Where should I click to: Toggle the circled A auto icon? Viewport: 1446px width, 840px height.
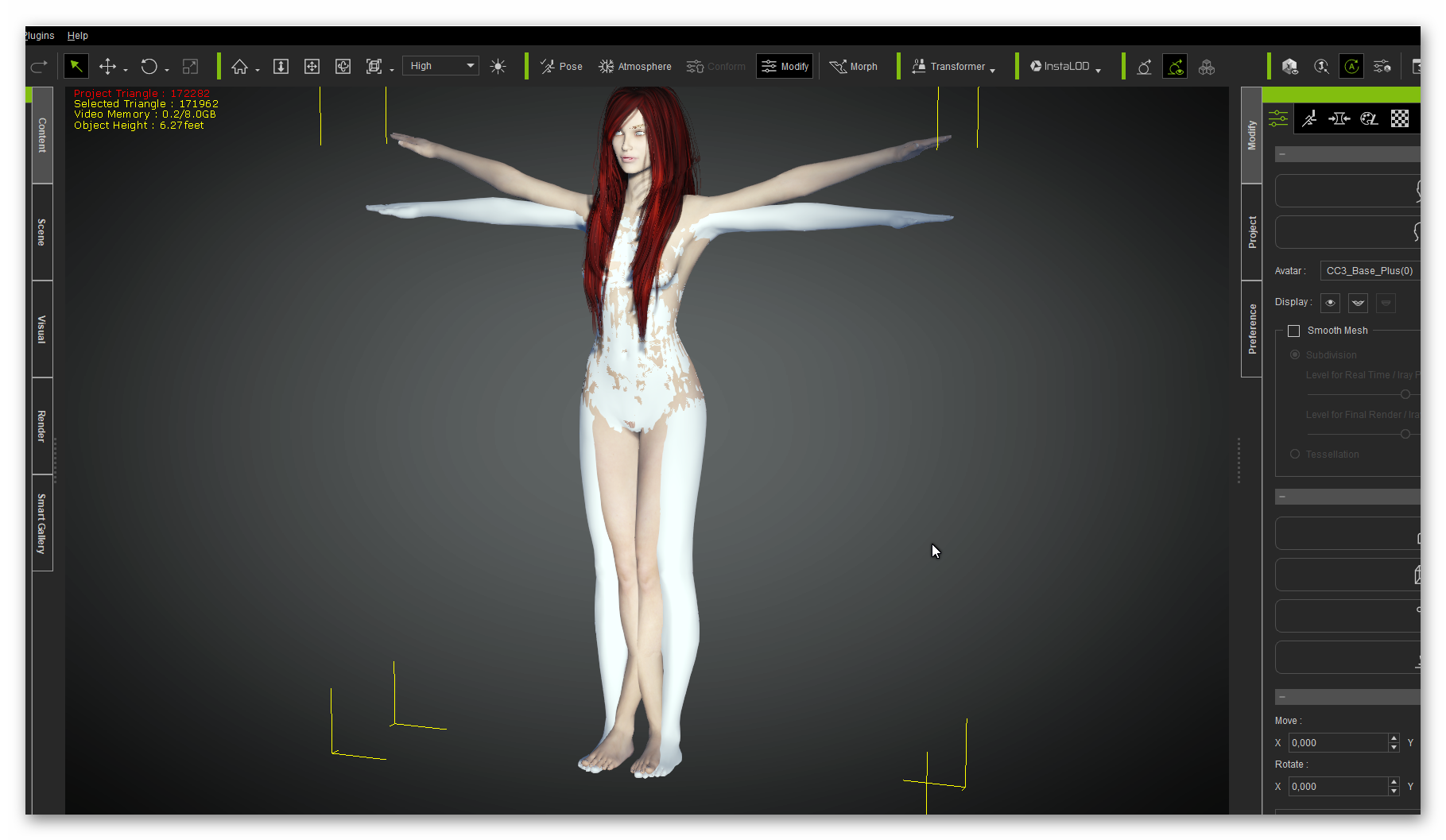[1351, 67]
